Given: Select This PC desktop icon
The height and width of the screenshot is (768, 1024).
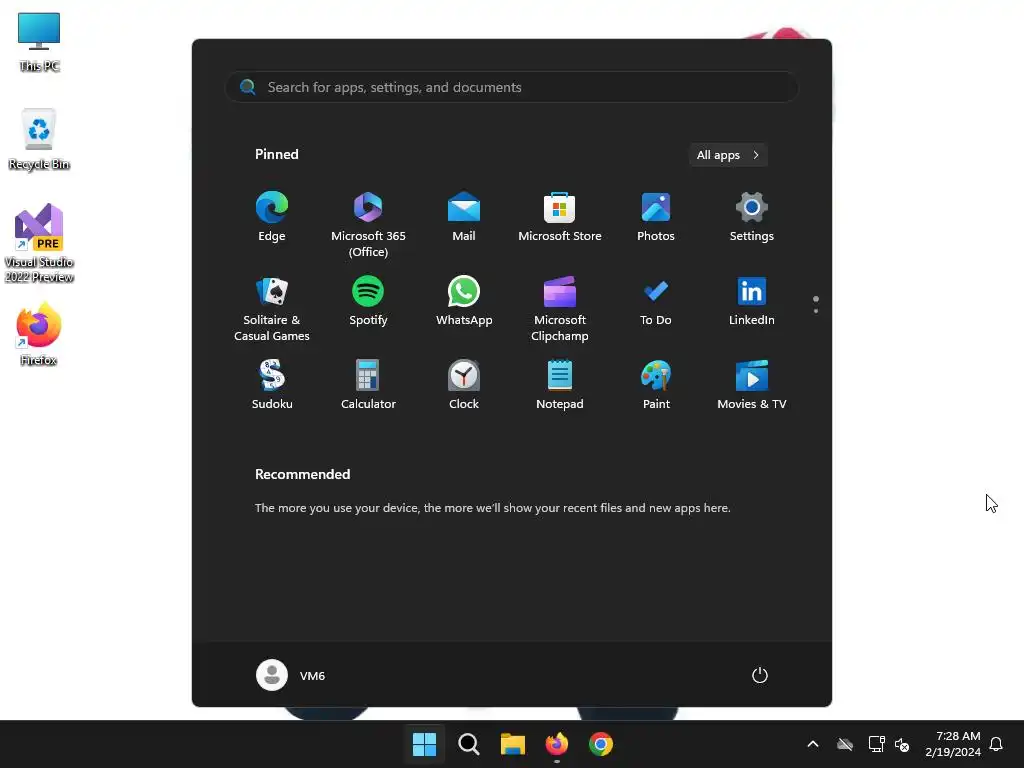Looking at the screenshot, I should point(39,42).
